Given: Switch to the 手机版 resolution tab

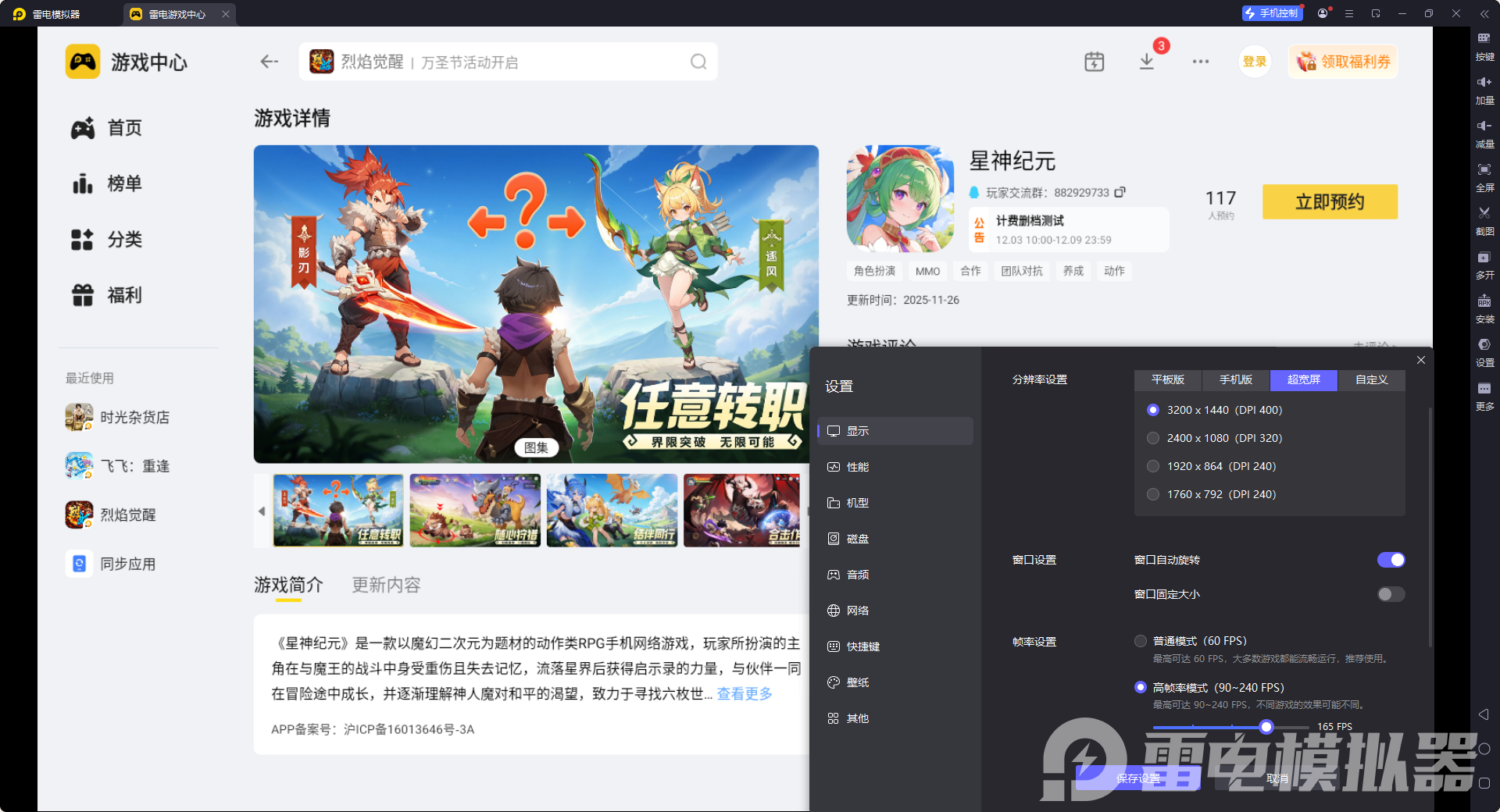Looking at the screenshot, I should point(1234,380).
